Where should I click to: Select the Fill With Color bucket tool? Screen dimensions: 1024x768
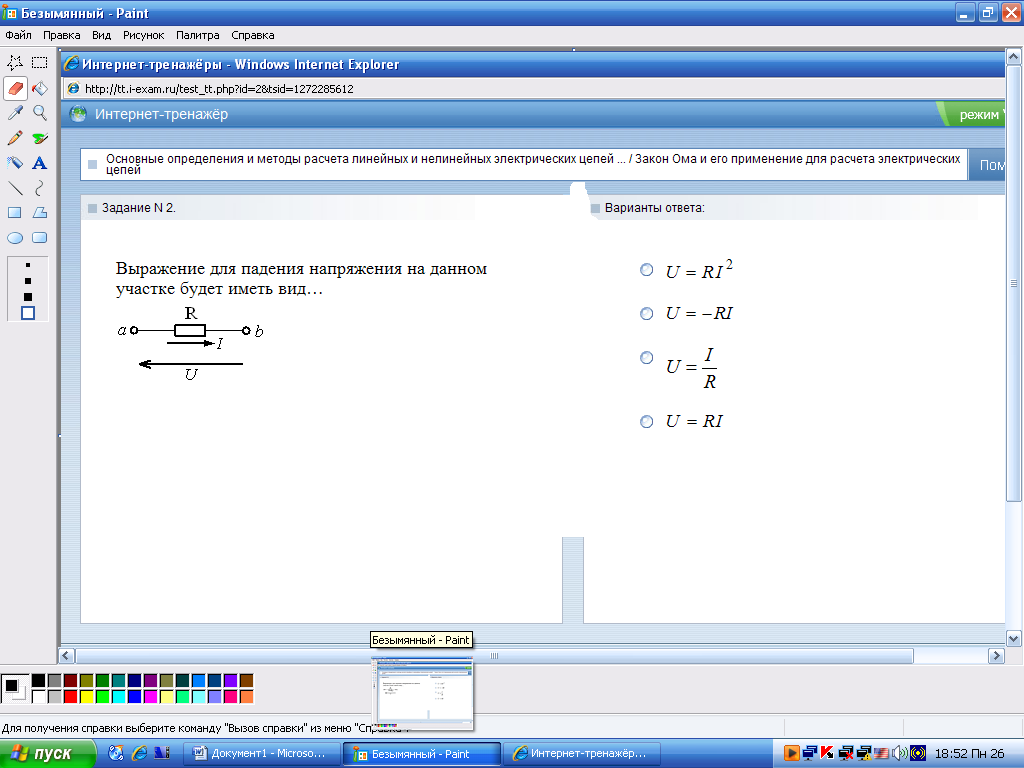[40, 88]
